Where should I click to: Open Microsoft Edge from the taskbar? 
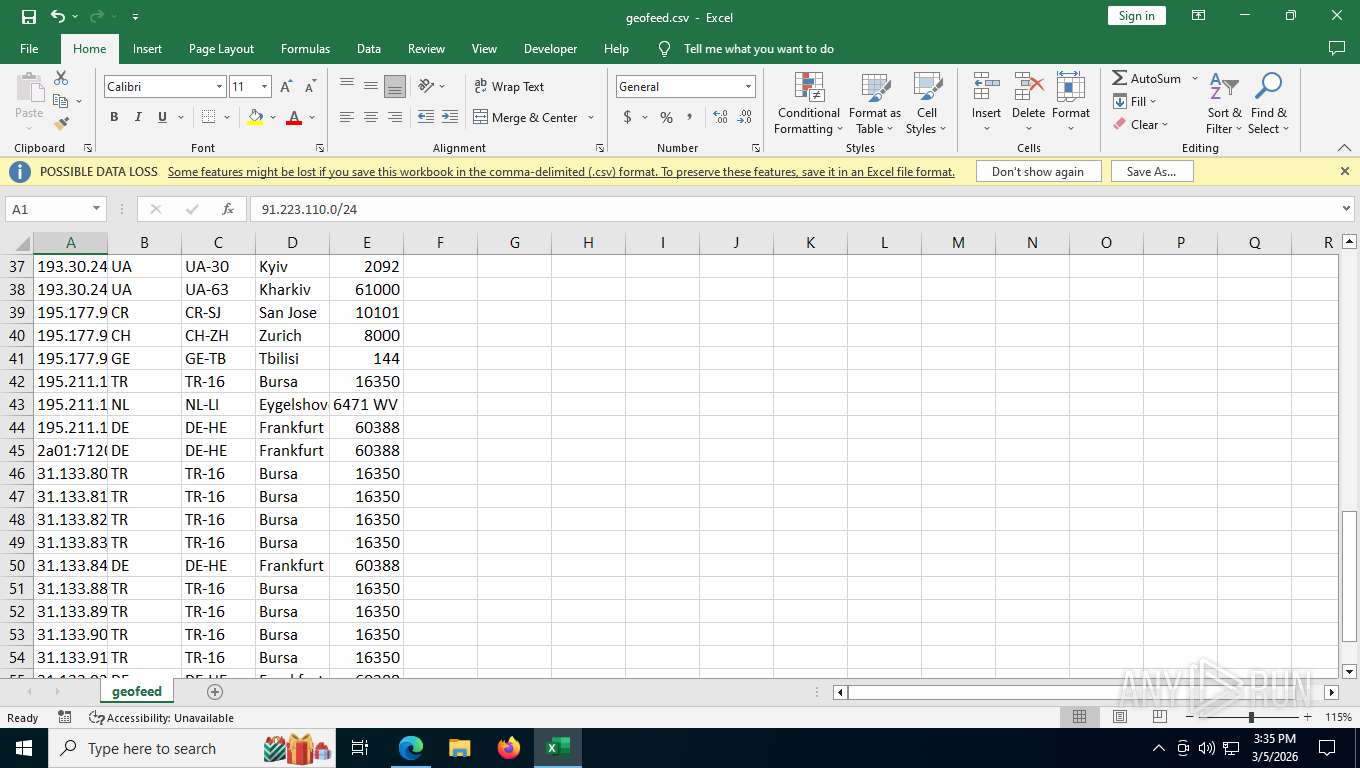tap(410, 748)
